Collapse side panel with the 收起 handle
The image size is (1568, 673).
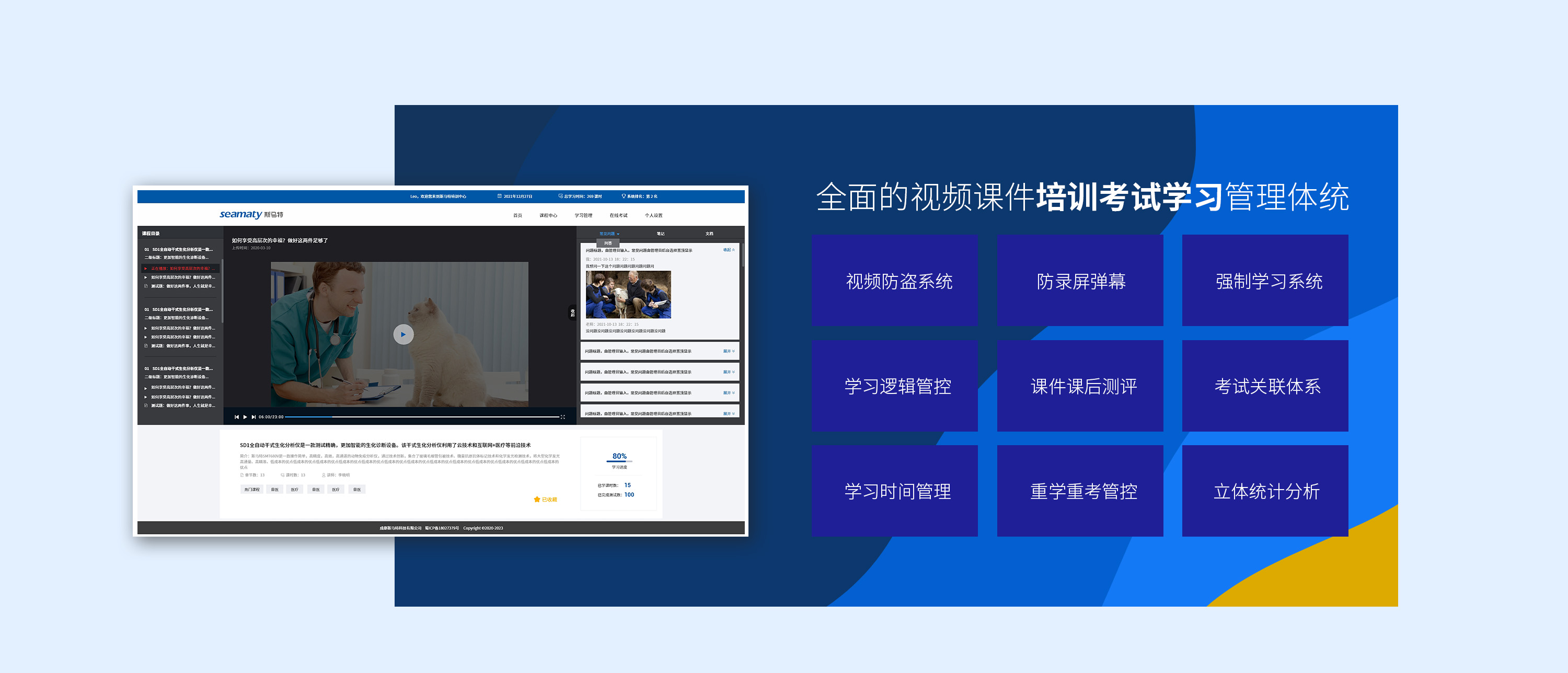[572, 313]
